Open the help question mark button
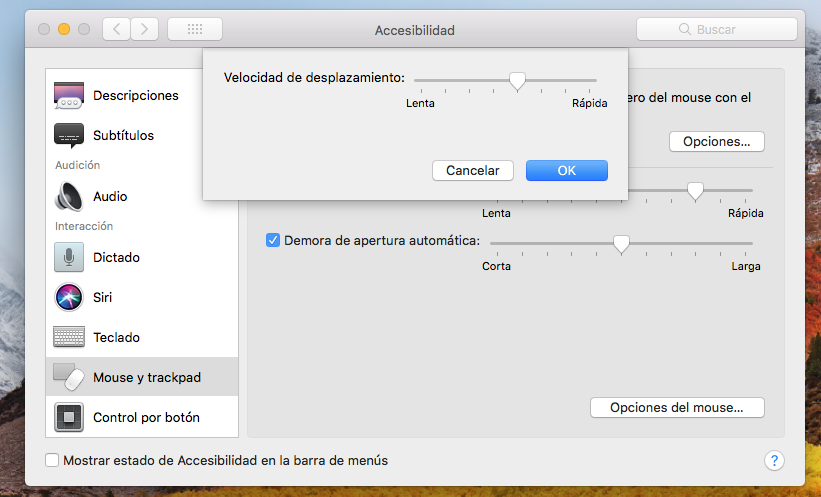The width and height of the screenshot is (821, 497). coord(774,461)
